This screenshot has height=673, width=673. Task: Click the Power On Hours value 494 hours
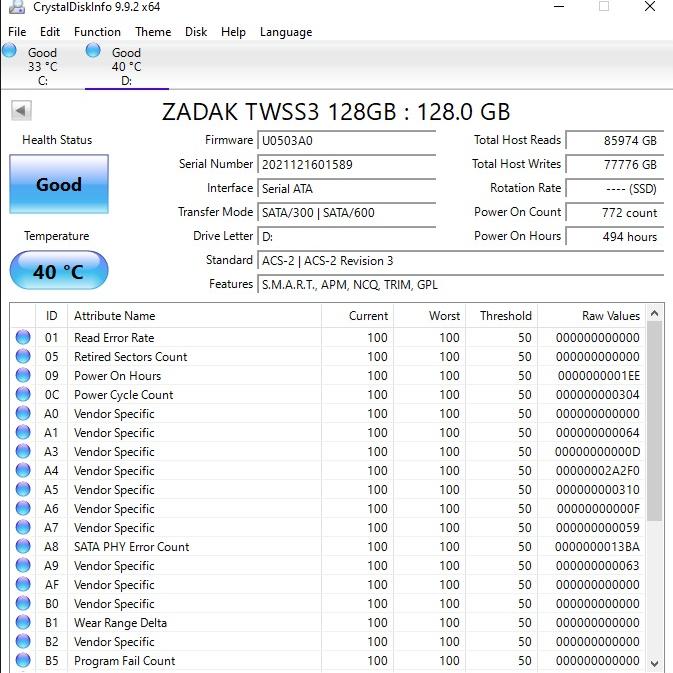coord(615,237)
